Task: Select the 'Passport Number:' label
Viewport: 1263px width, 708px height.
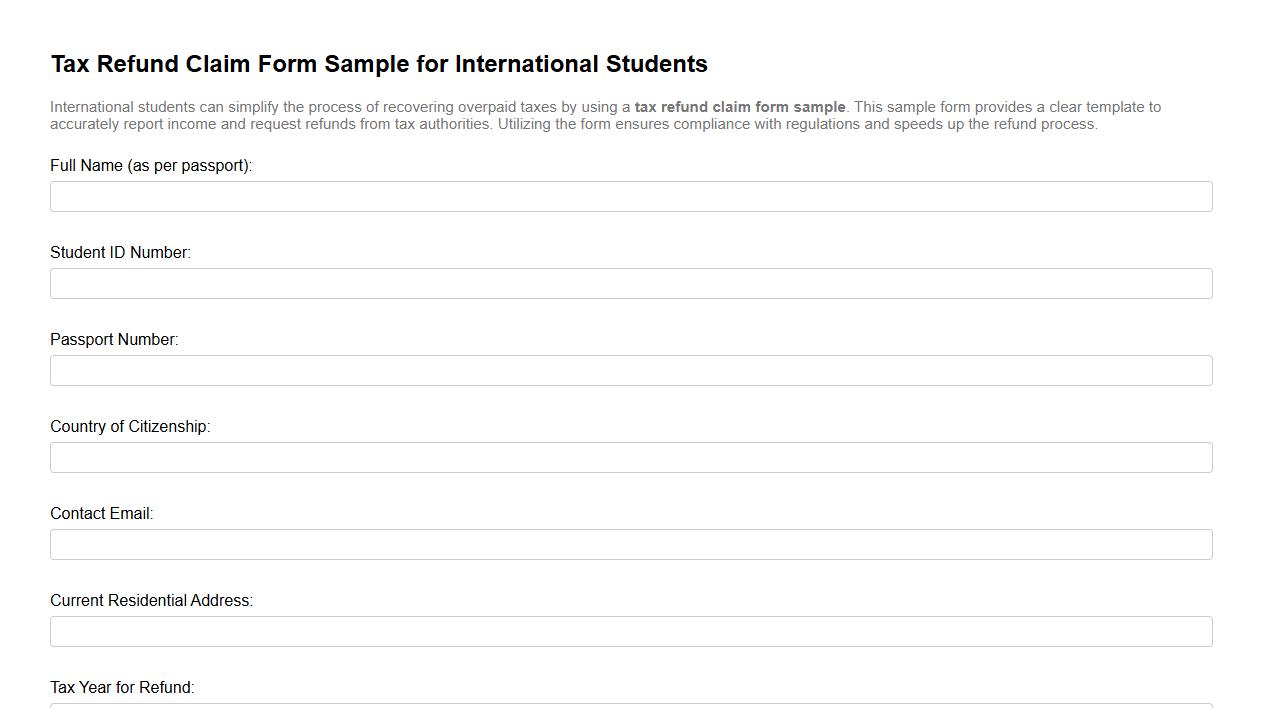Action: [114, 339]
